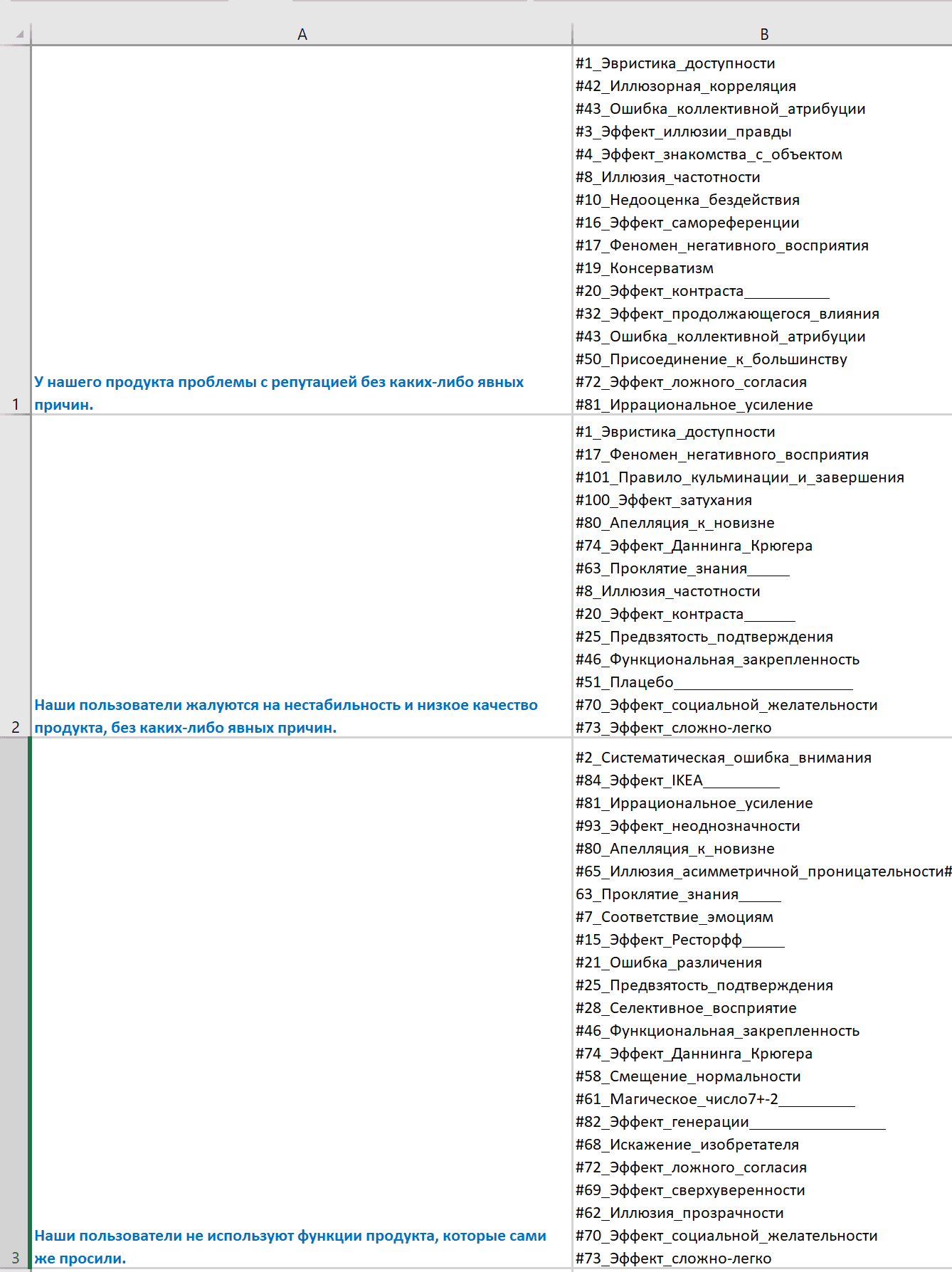Viewport: 952px width, 1272px height.
Task: Click cell B3 with #2_Систематическая_ошибка_внимания
Action: 763,1003
